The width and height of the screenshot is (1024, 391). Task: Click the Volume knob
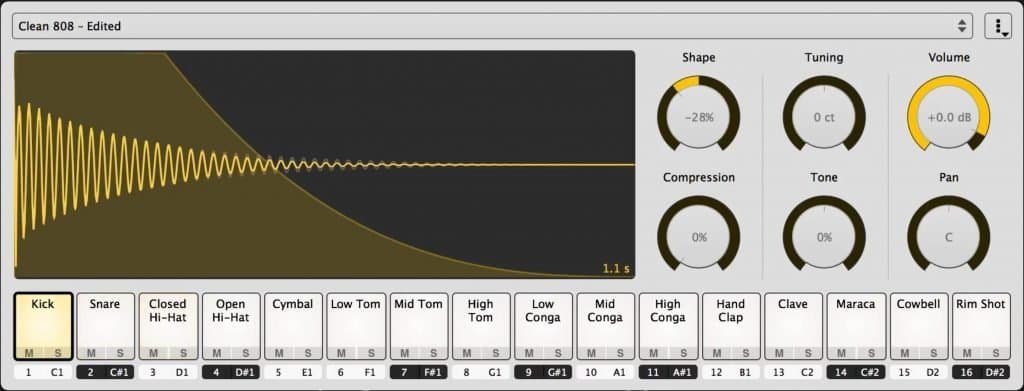[949, 117]
